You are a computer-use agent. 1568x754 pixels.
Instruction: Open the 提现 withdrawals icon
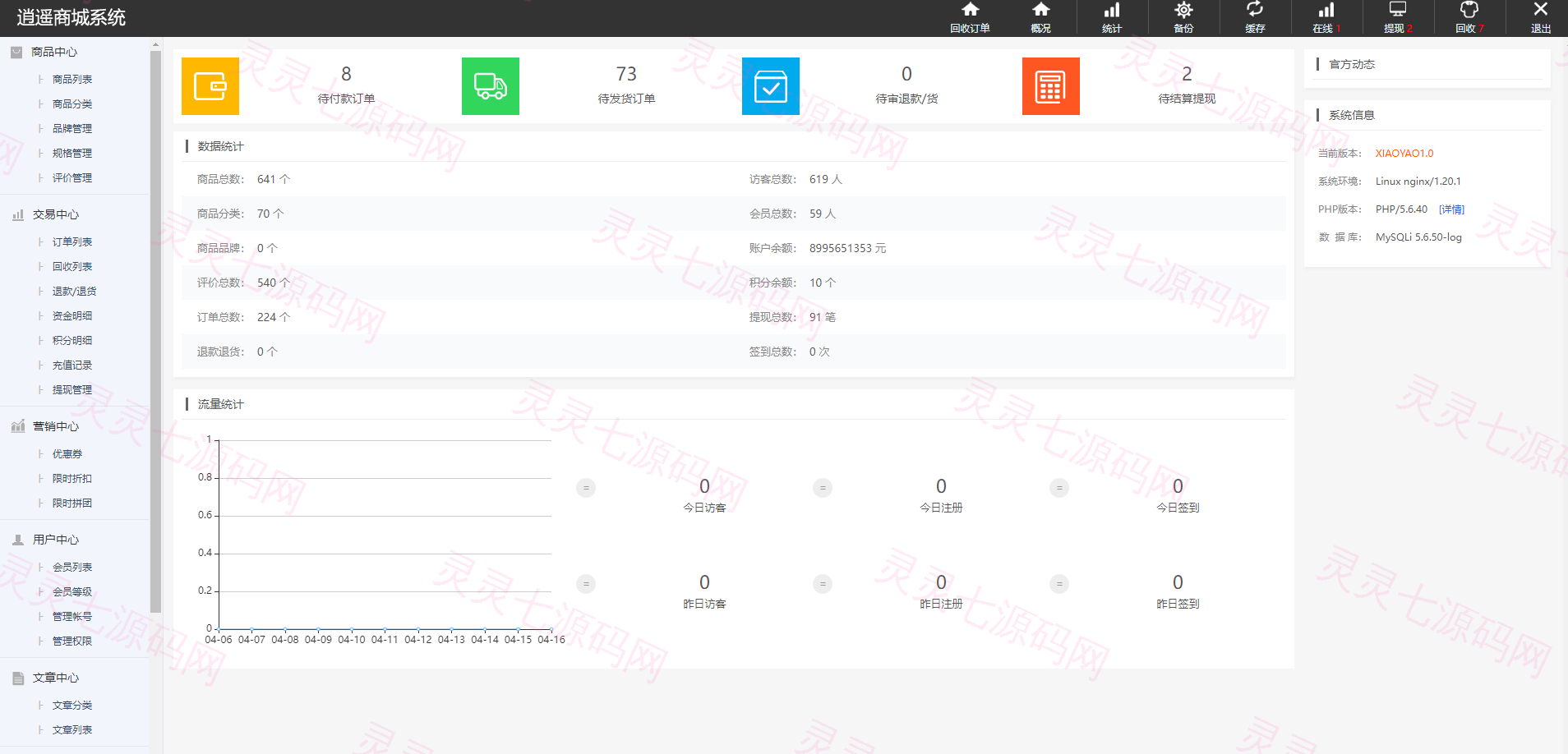click(1398, 18)
